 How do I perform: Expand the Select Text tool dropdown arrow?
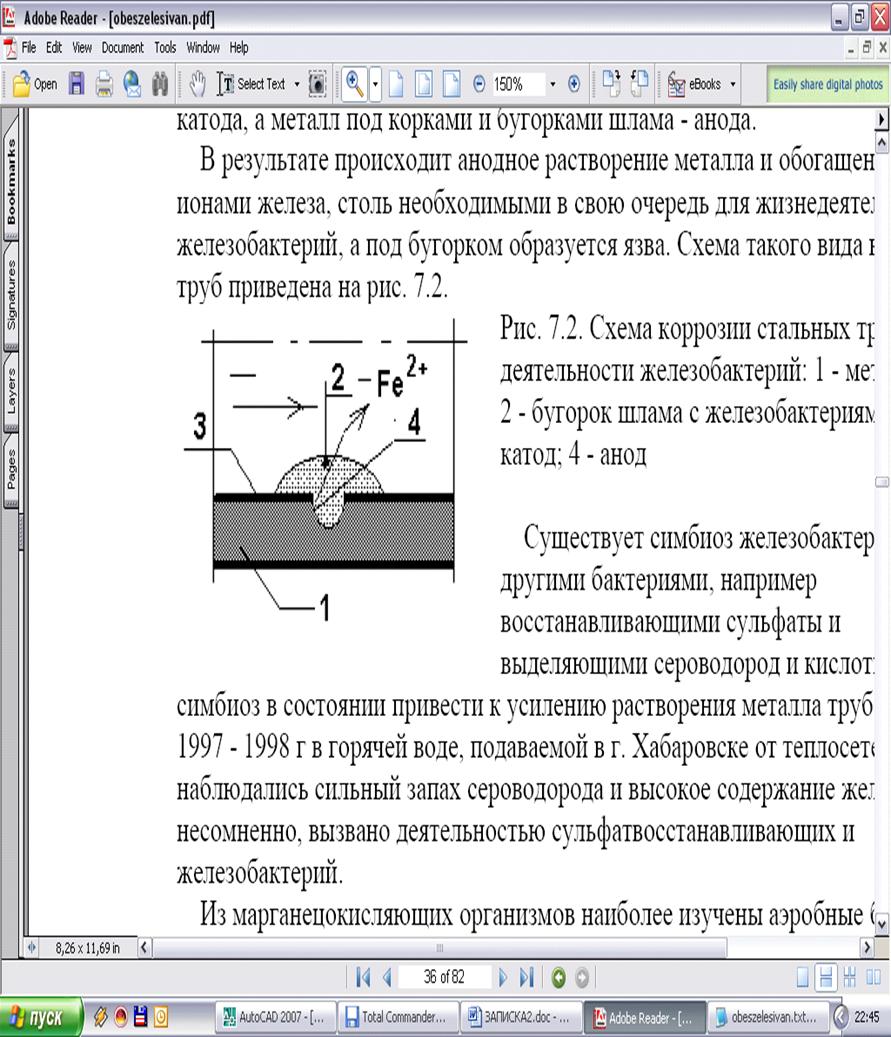(x=297, y=85)
